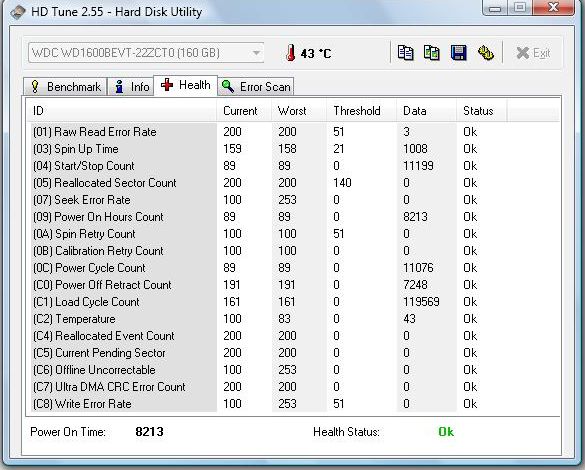Screen dimensions: 585x470
Task: Click the save floppy disk icon
Action: pyautogui.click(x=459, y=53)
